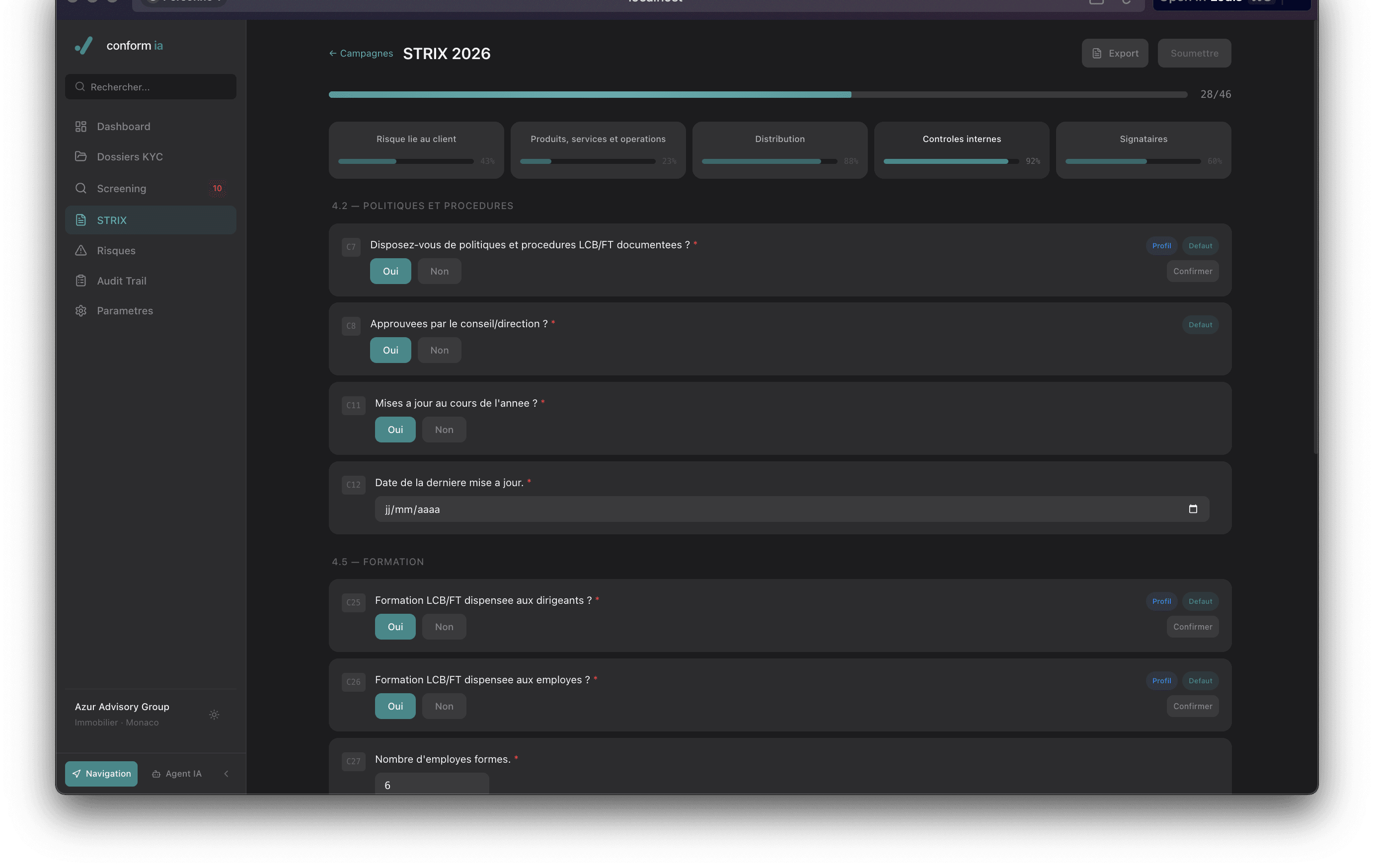Screen dimensions: 1374x868
Task: Toggle light theme with sun icon
Action: coord(214,715)
